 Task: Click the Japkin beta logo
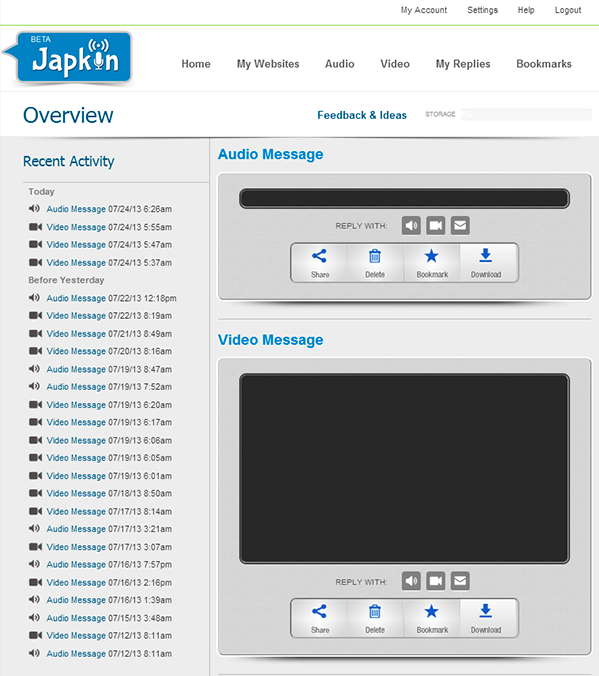pos(69,58)
